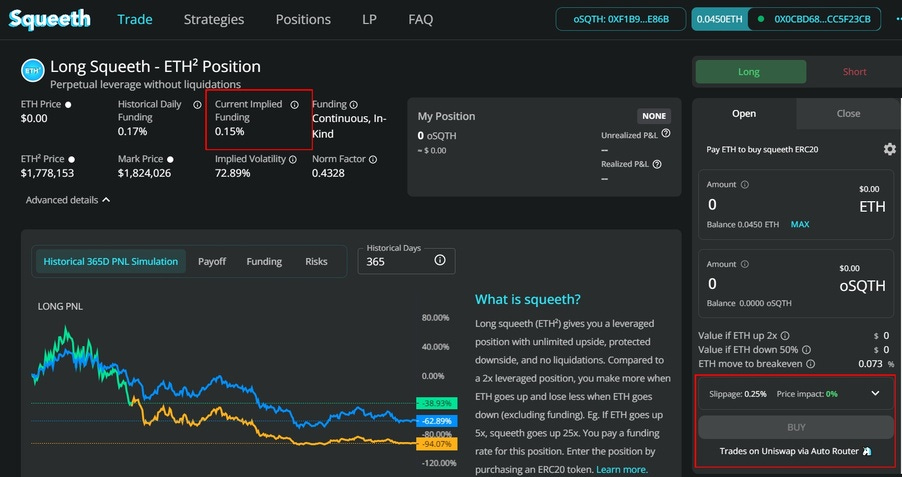Click the Implied Volatility value 72.89%

(232, 173)
